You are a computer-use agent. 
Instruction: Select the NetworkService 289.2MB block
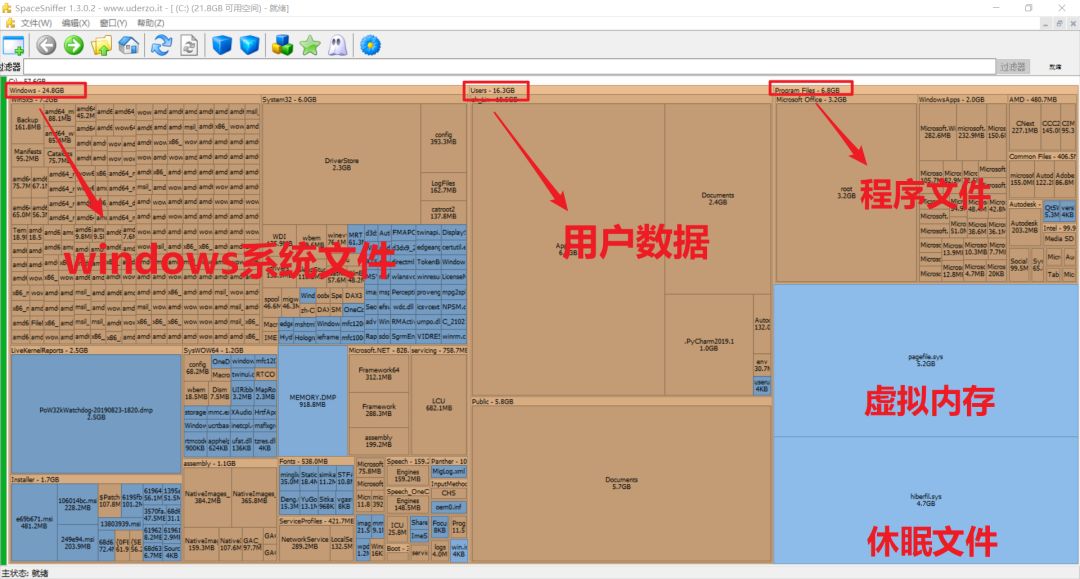(304, 543)
